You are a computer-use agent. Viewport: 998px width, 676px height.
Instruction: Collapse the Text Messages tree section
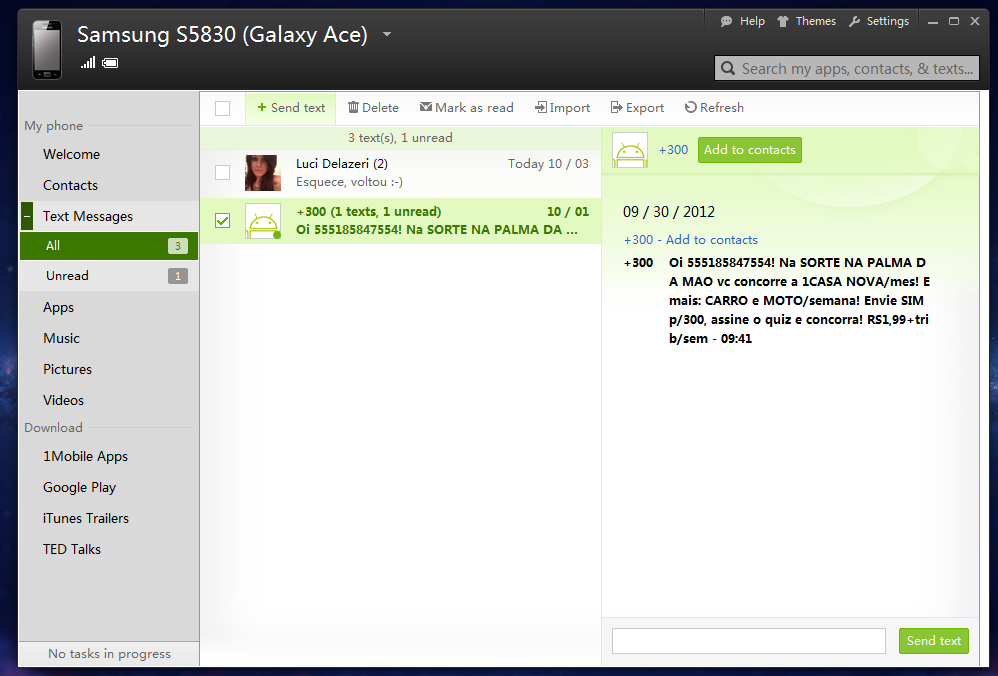(27, 216)
